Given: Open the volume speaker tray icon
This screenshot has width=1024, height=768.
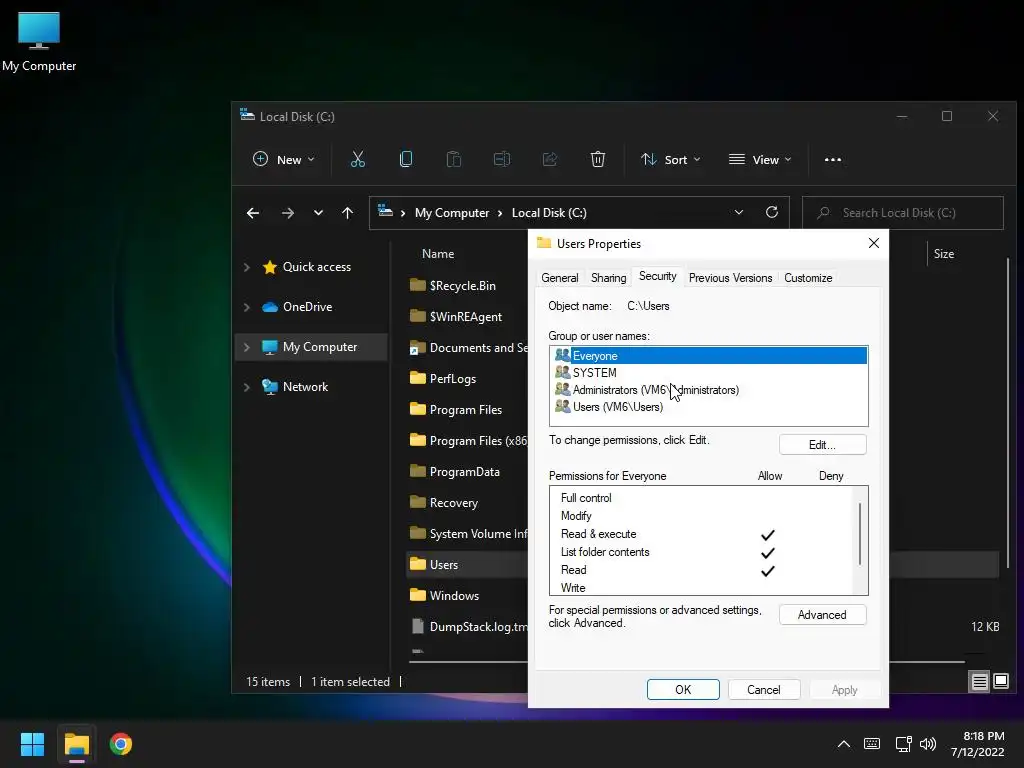Looking at the screenshot, I should [927, 744].
